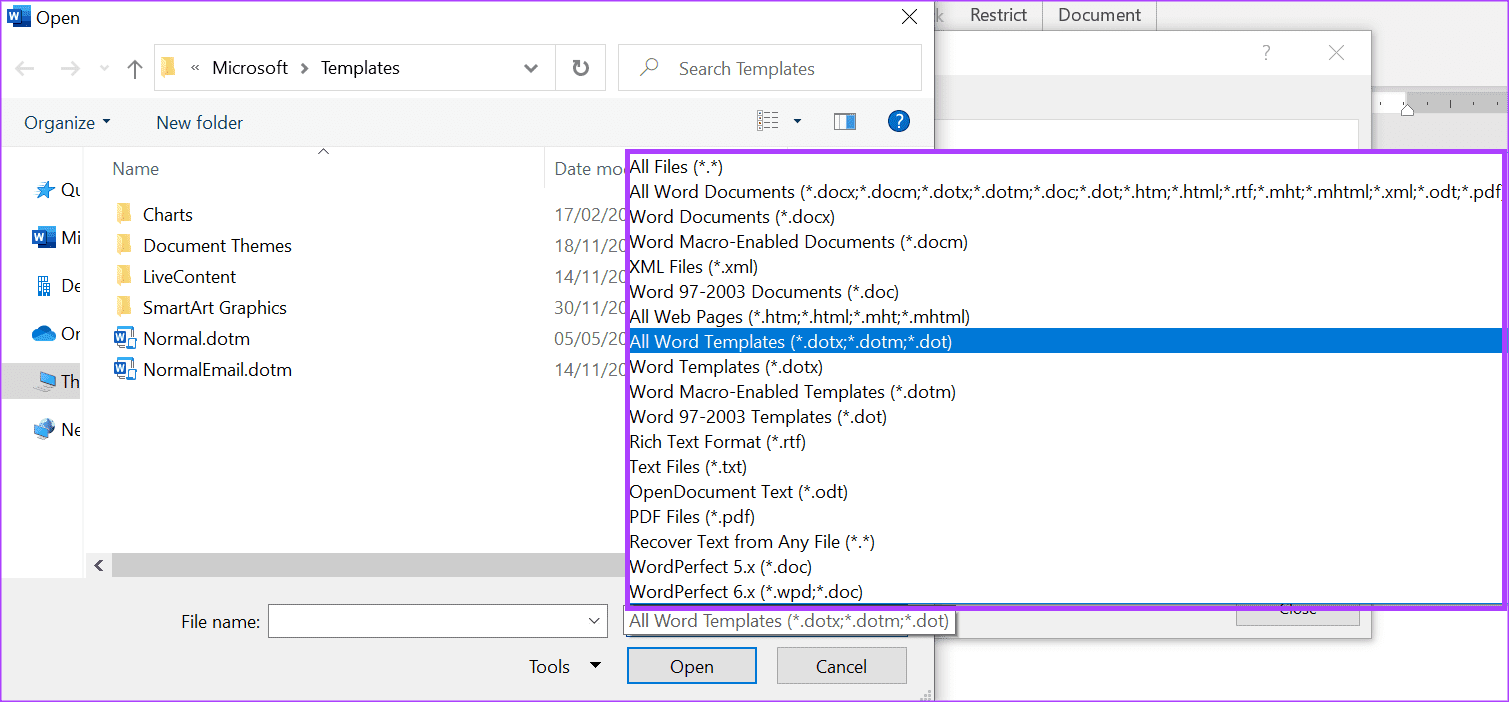Click the New folder button

[200, 122]
